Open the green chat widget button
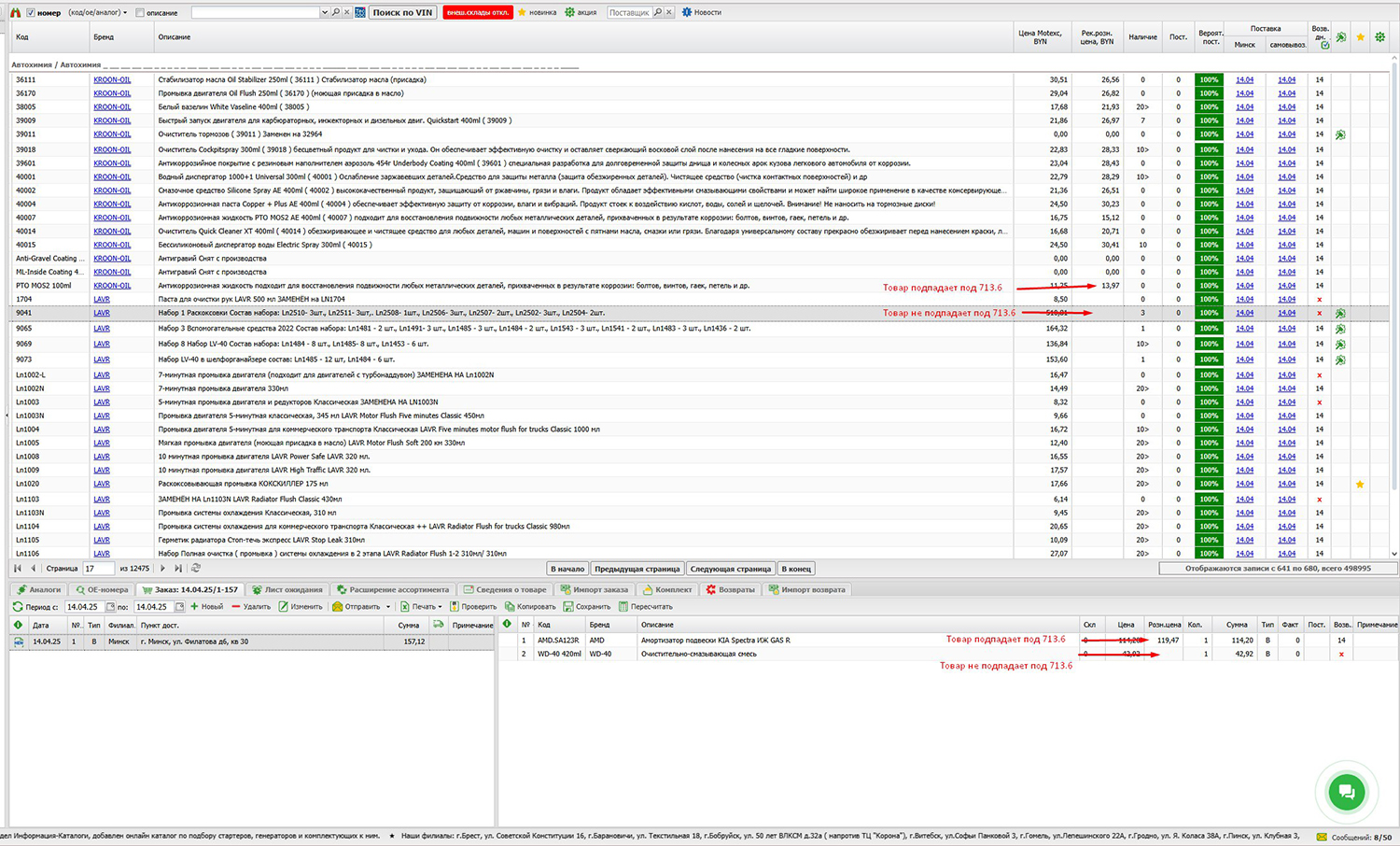The image size is (1400, 846). [1347, 793]
